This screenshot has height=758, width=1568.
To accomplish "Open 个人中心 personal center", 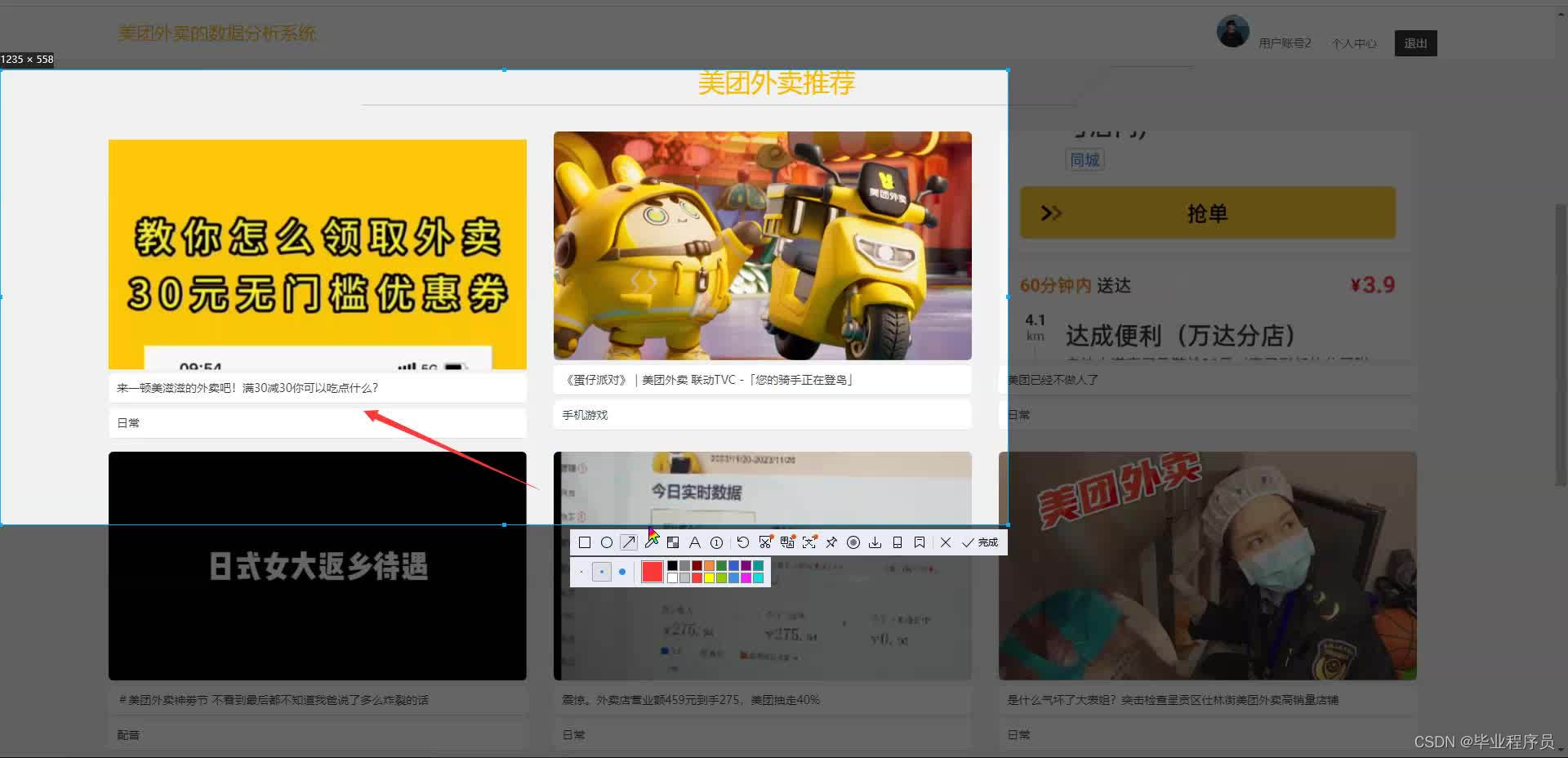I will (x=1354, y=43).
